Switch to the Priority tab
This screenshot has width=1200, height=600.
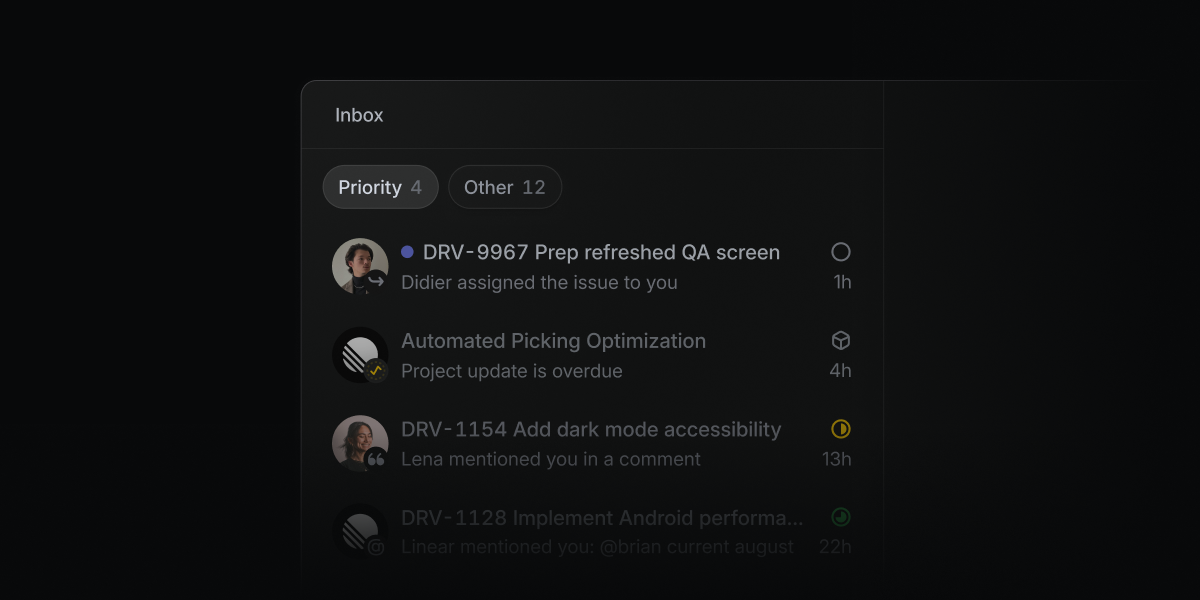pyautogui.click(x=380, y=187)
